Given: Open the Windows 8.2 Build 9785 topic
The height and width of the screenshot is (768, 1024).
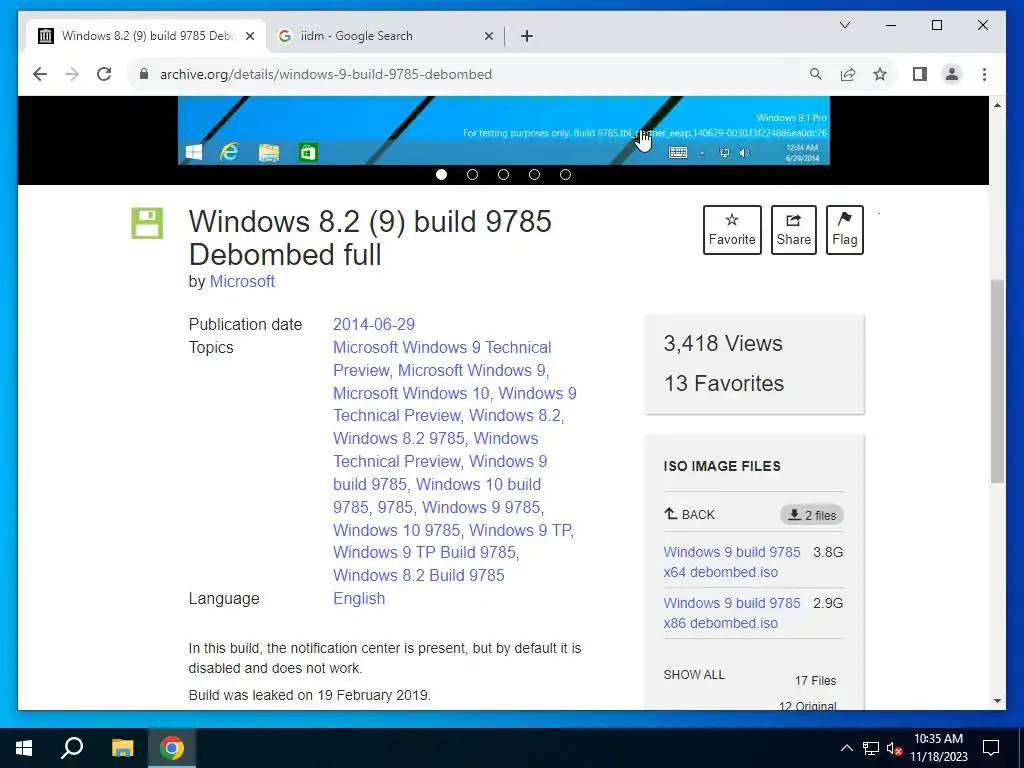Looking at the screenshot, I should click(419, 575).
